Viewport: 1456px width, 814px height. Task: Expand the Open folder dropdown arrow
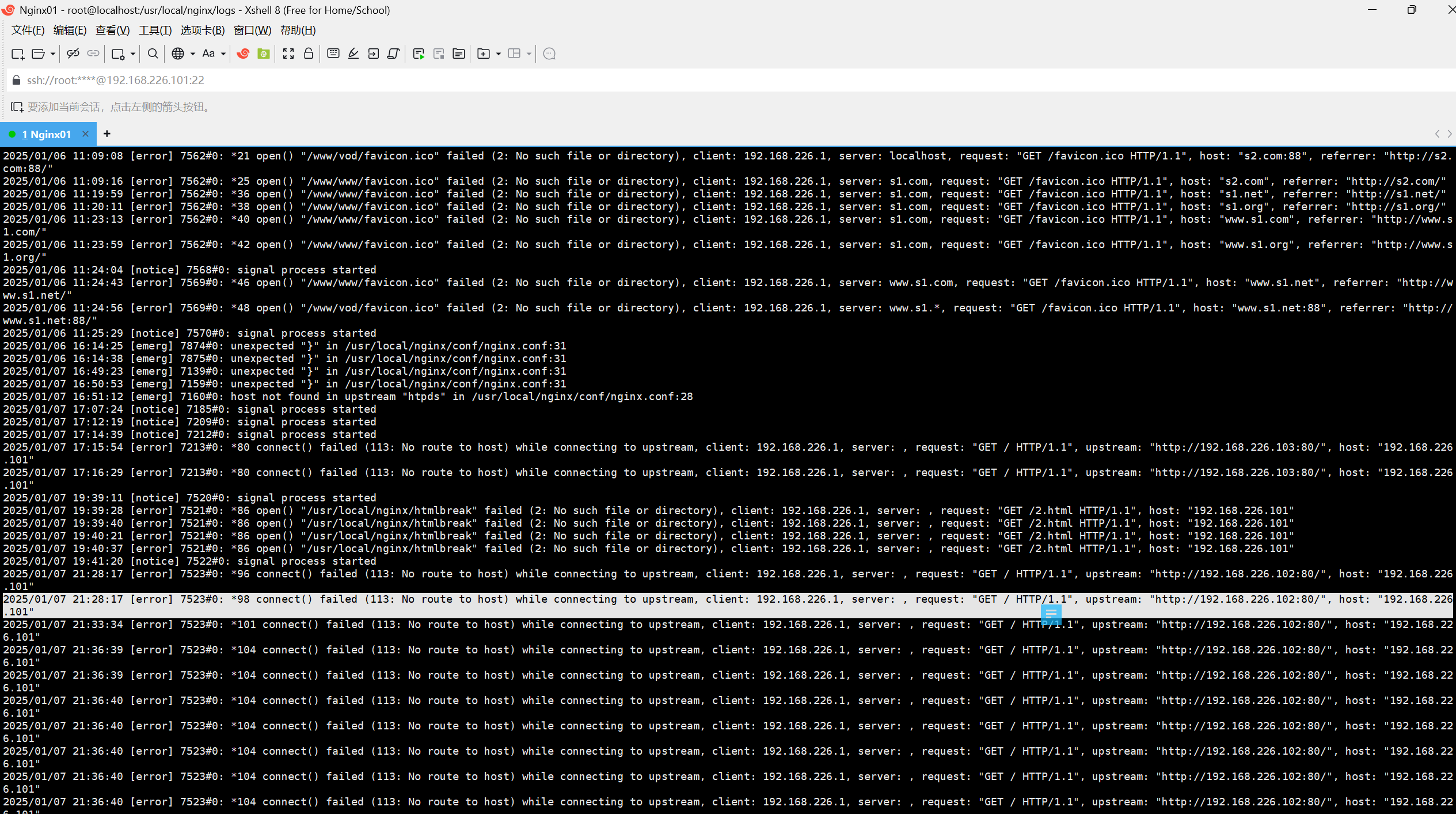click(53, 54)
